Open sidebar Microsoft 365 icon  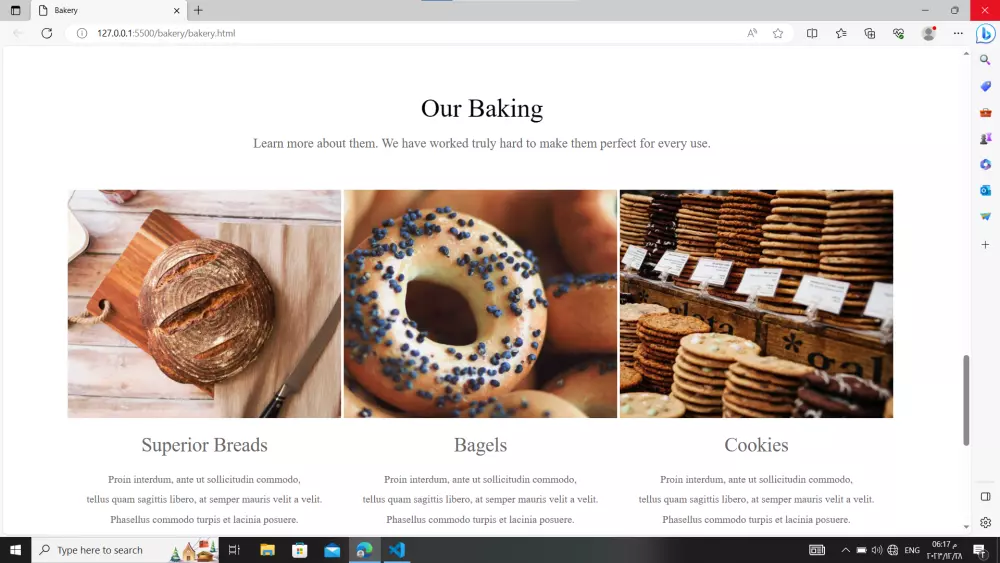coord(985,165)
